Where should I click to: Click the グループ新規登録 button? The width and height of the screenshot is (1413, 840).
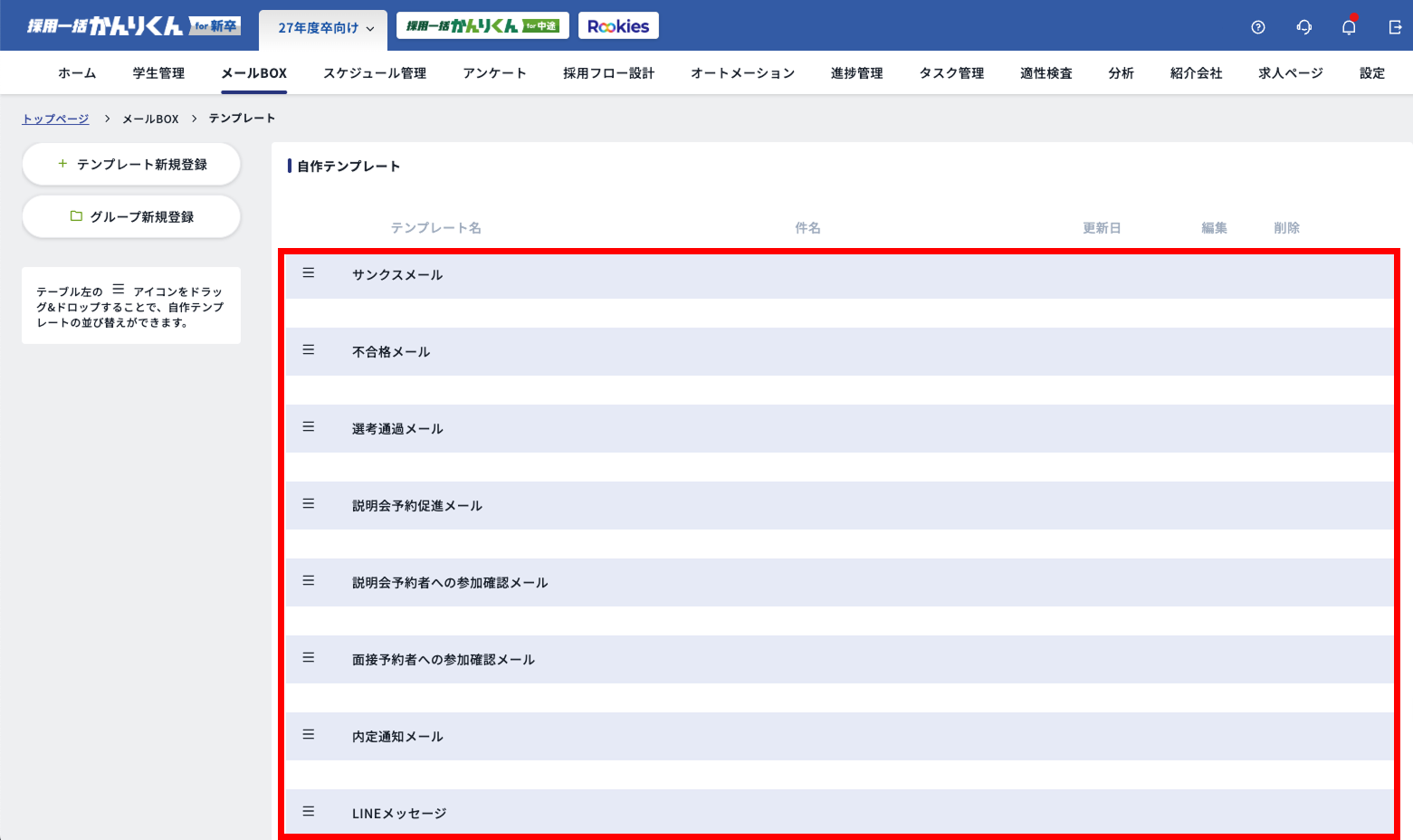pos(131,217)
